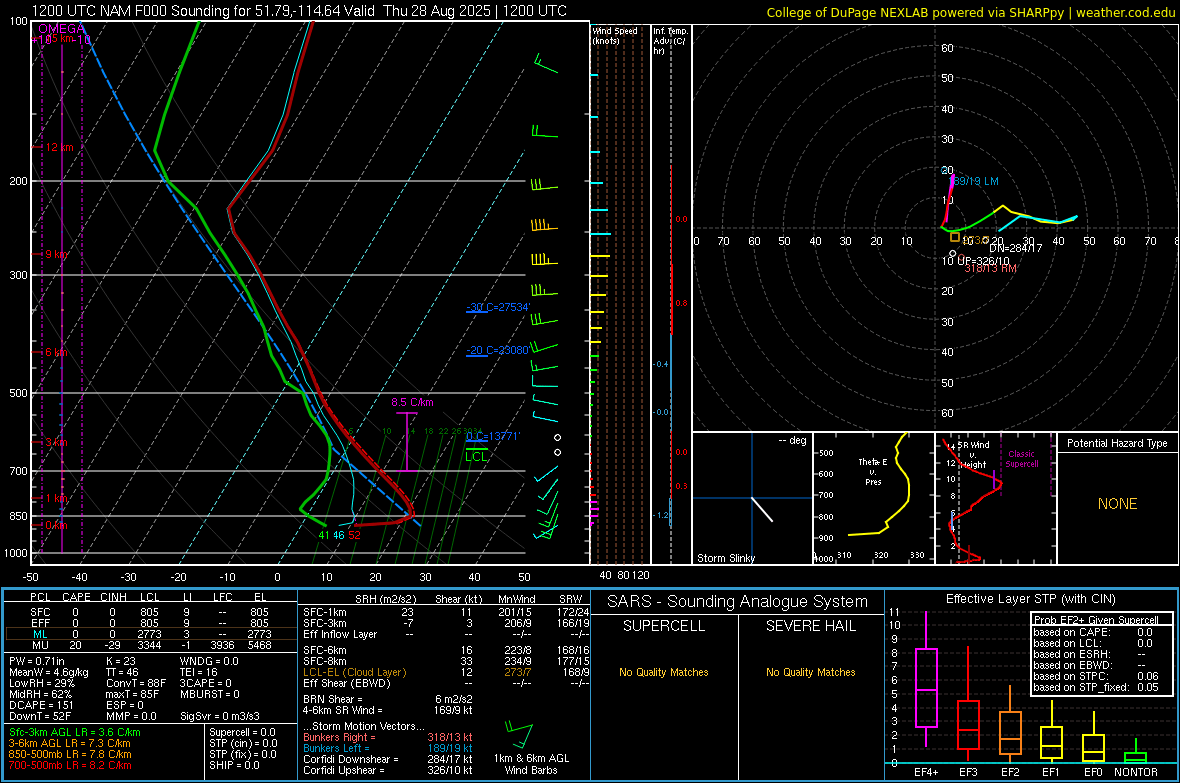The width and height of the screenshot is (1180, 783).
Task: Click the 'SFC-6km' shear table row
Action: (446, 650)
